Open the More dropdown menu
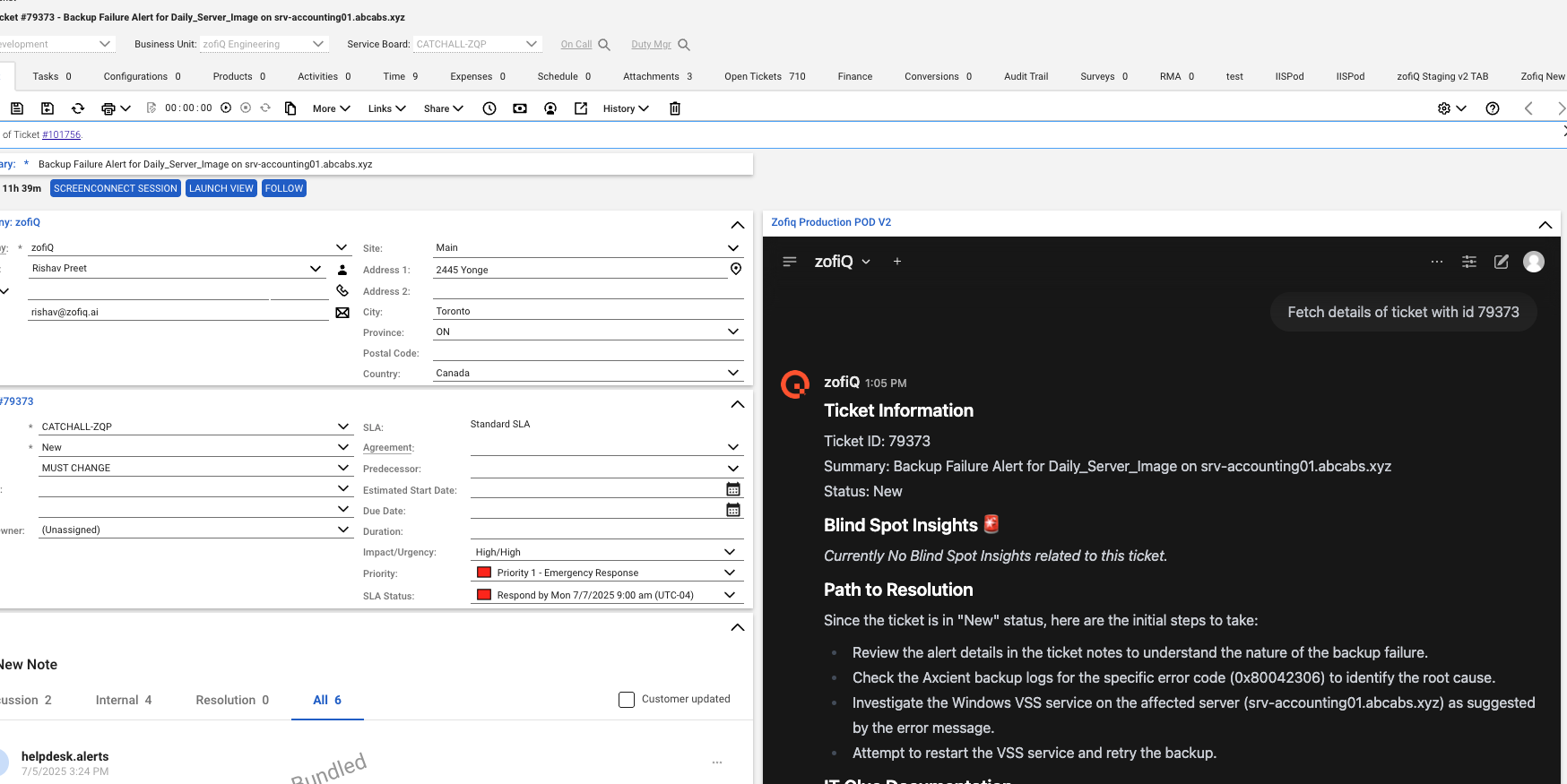 [x=331, y=108]
